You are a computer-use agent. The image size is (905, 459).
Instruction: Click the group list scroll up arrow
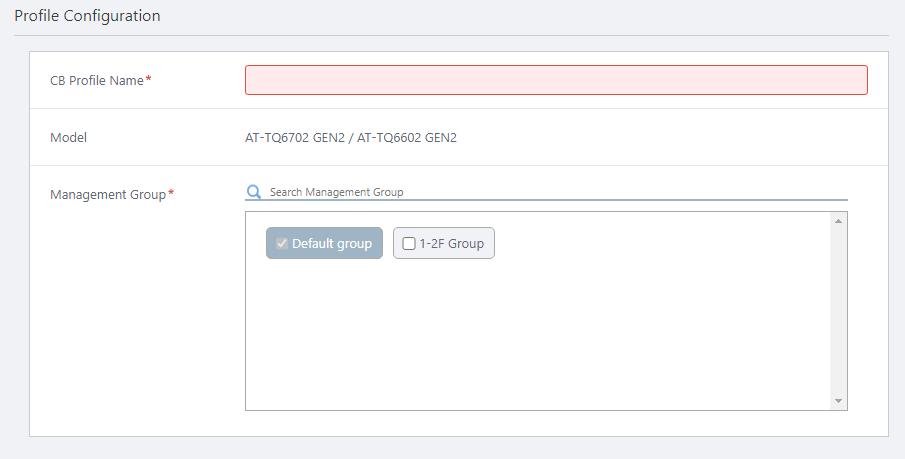(x=838, y=221)
